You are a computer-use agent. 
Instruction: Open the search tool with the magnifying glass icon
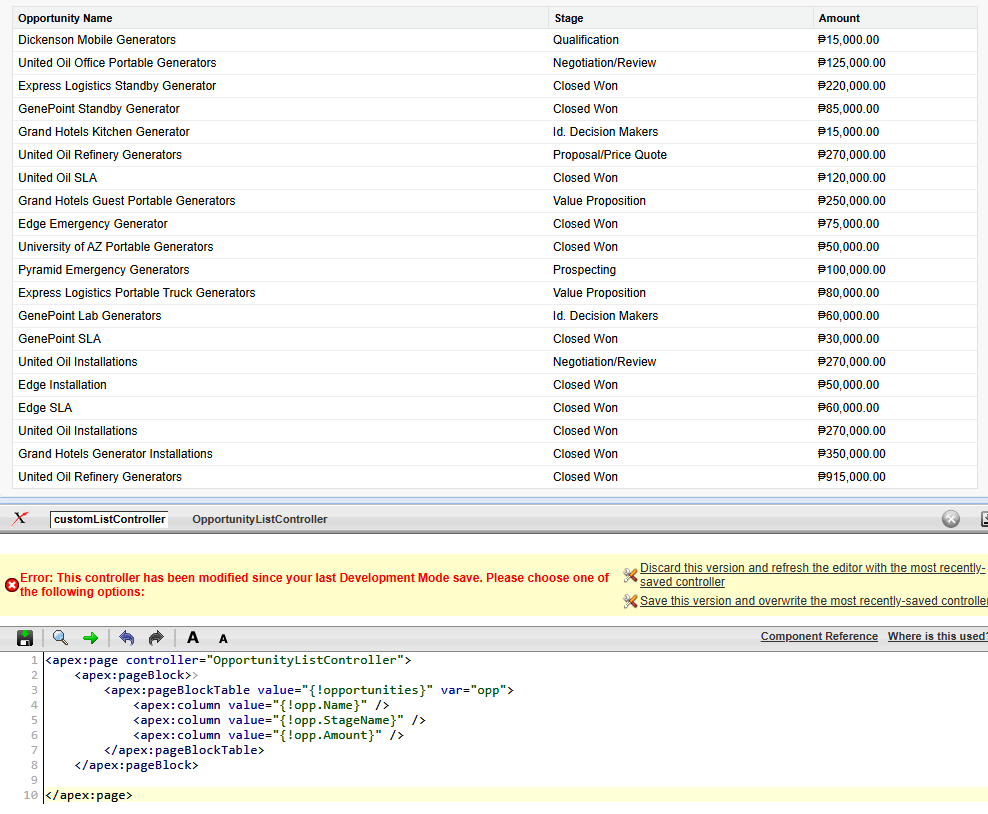click(x=60, y=638)
